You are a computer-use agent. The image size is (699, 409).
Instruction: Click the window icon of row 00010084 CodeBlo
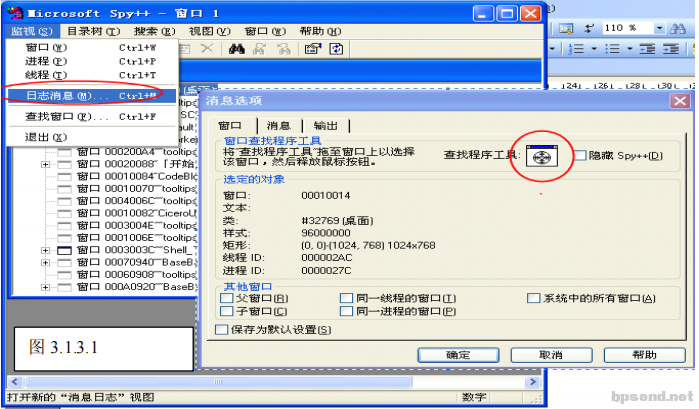pos(65,177)
